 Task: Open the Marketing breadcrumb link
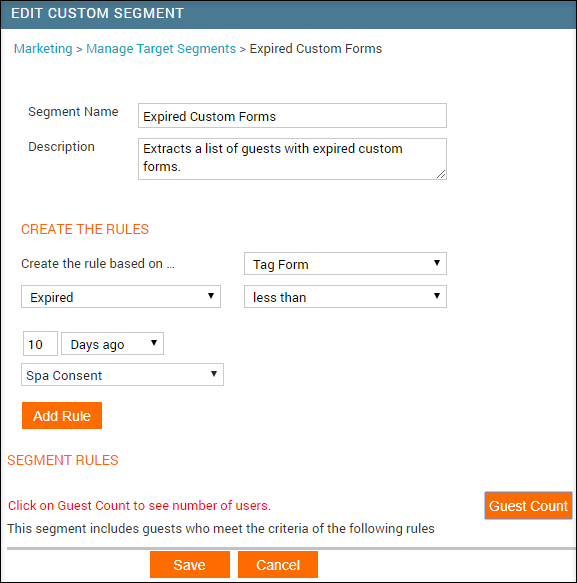pos(43,49)
